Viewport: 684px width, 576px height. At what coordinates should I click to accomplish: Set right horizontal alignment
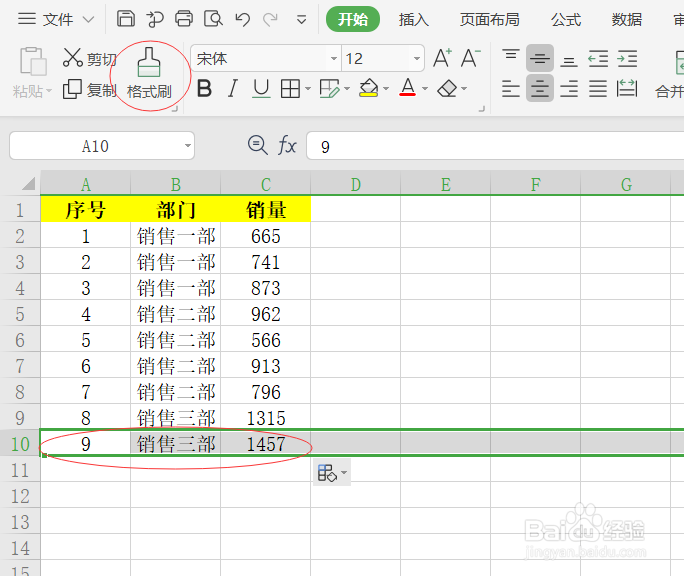[x=569, y=89]
